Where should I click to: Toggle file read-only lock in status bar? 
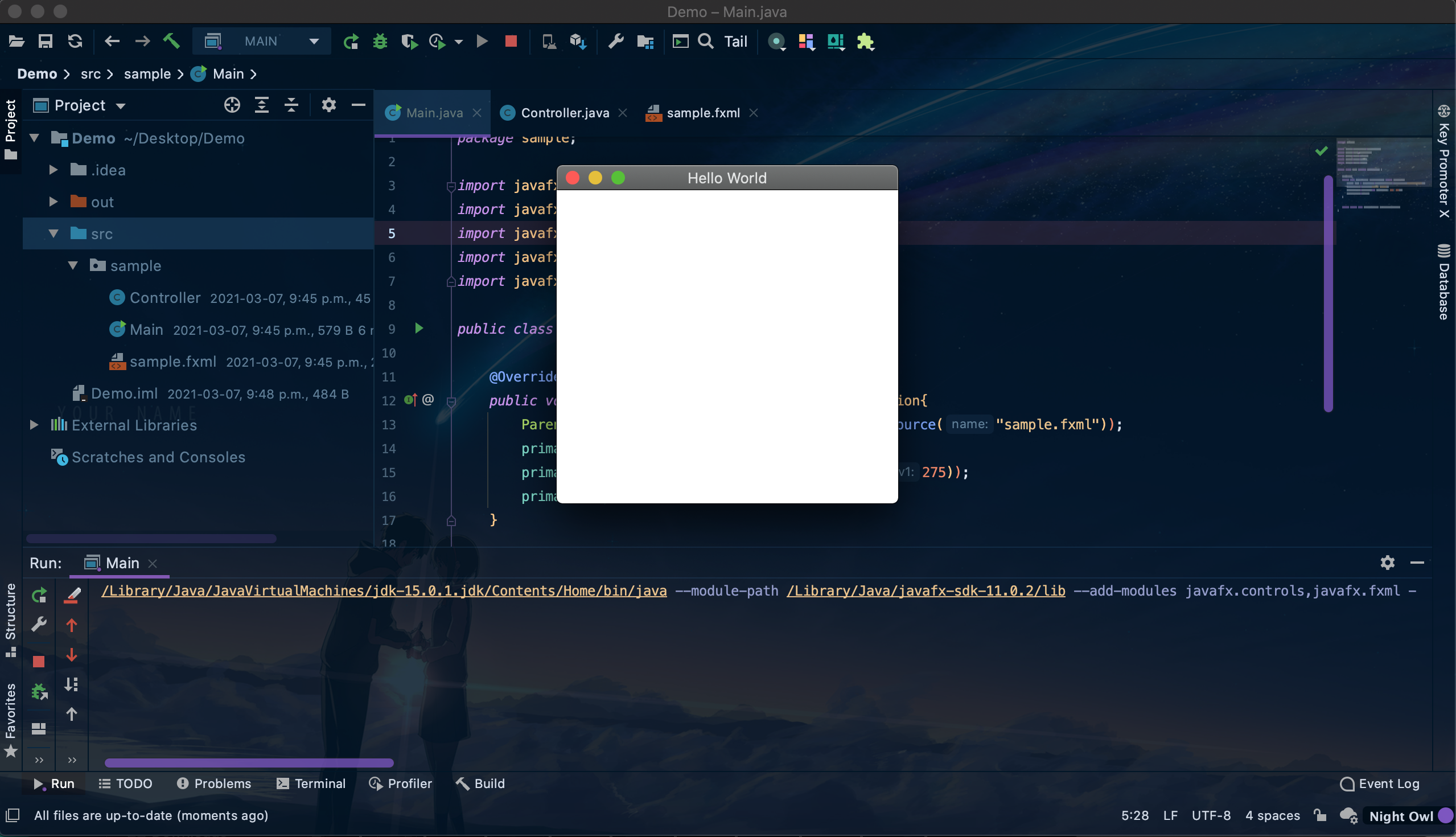(x=1319, y=815)
